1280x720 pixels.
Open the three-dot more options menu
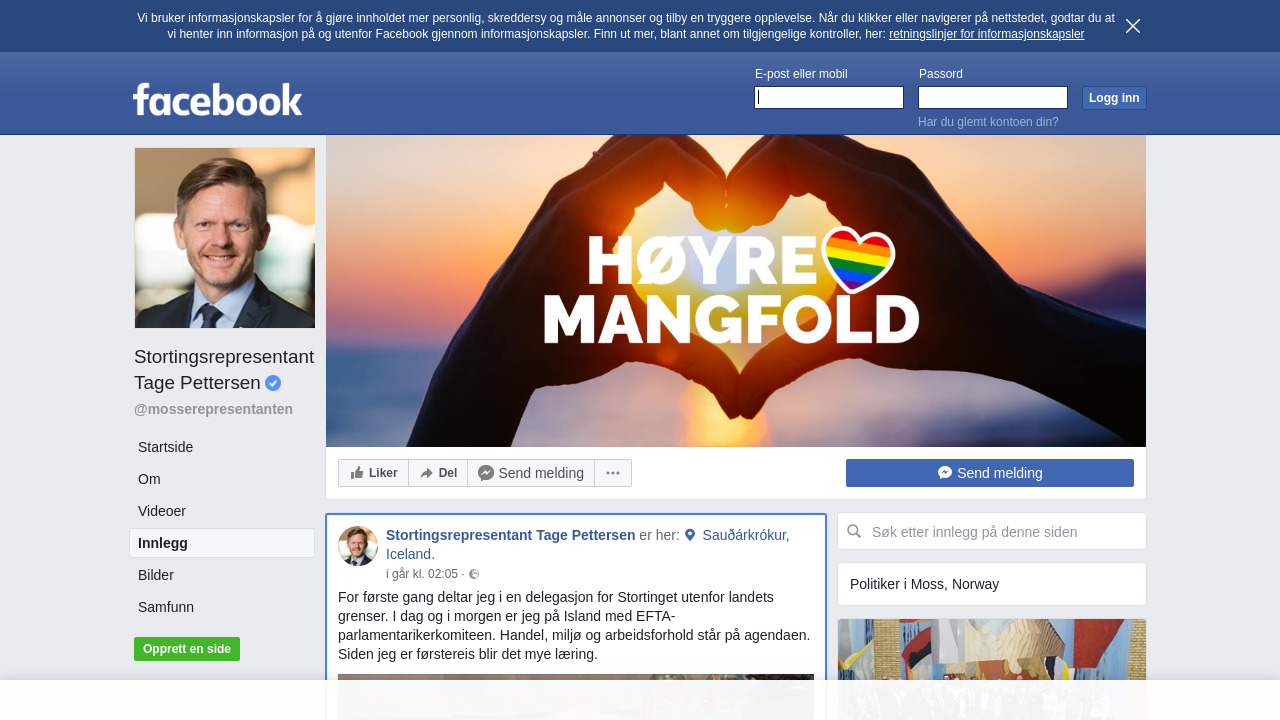point(613,473)
